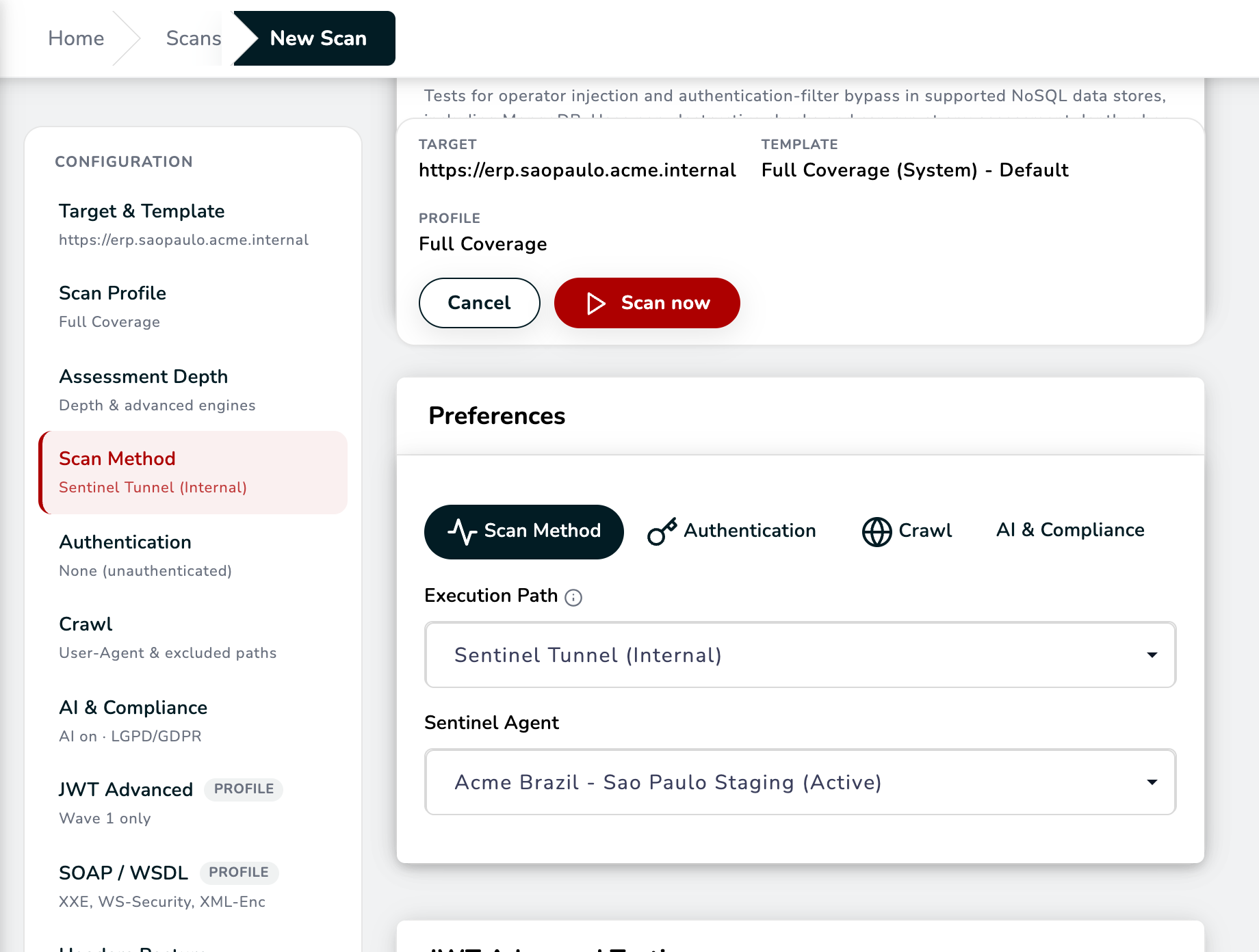Open SOAP / WSDL in the configuration sidebar
This screenshot has height=952, width=1259.
(193, 887)
